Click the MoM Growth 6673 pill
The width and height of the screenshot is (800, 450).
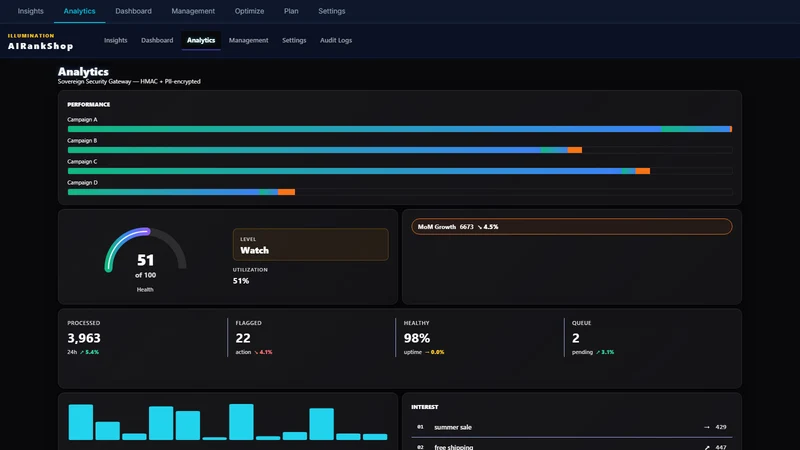[x=572, y=227]
